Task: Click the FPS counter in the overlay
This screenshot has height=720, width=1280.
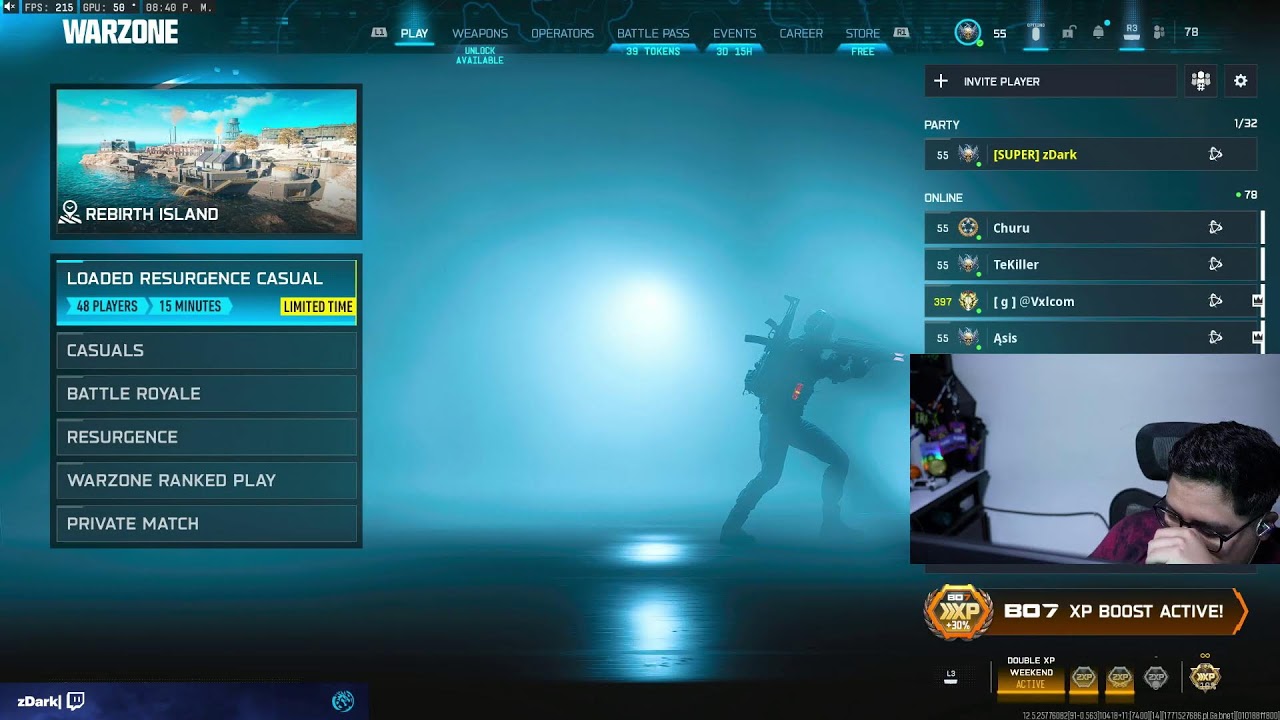Action: click(49, 7)
